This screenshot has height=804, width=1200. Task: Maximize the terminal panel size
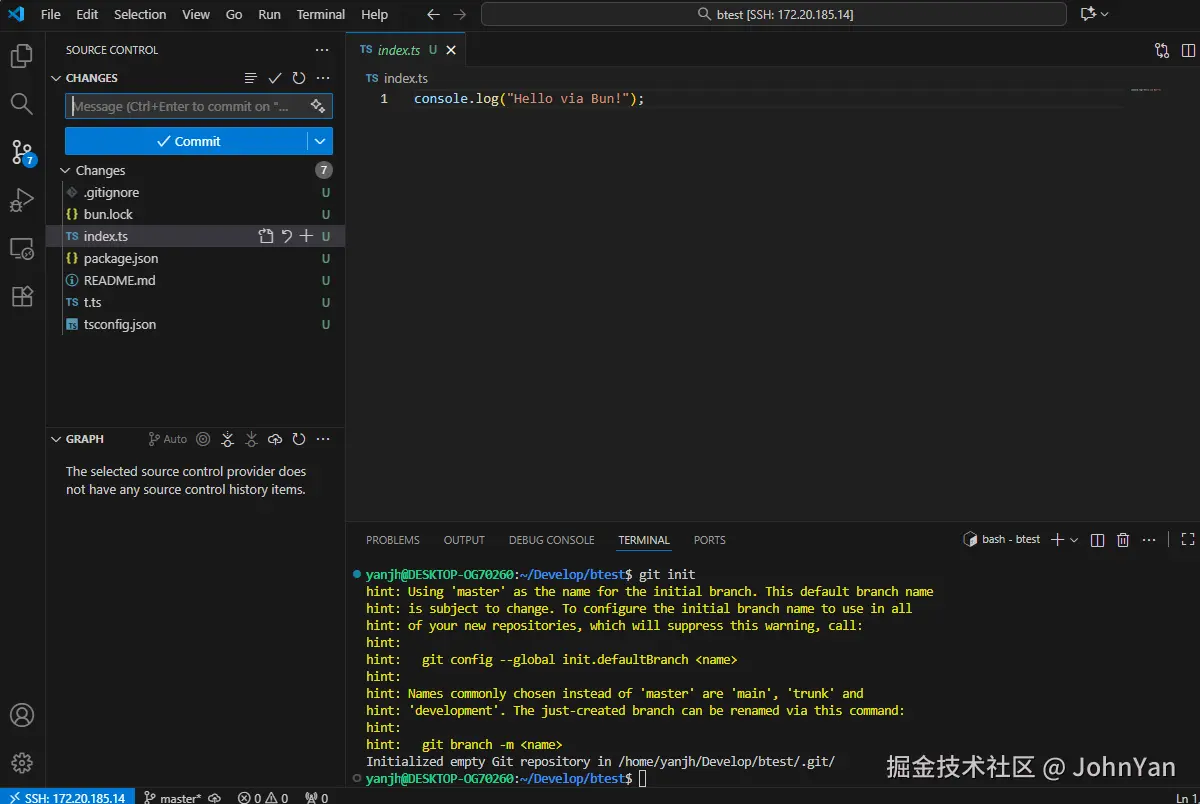tap(1188, 540)
